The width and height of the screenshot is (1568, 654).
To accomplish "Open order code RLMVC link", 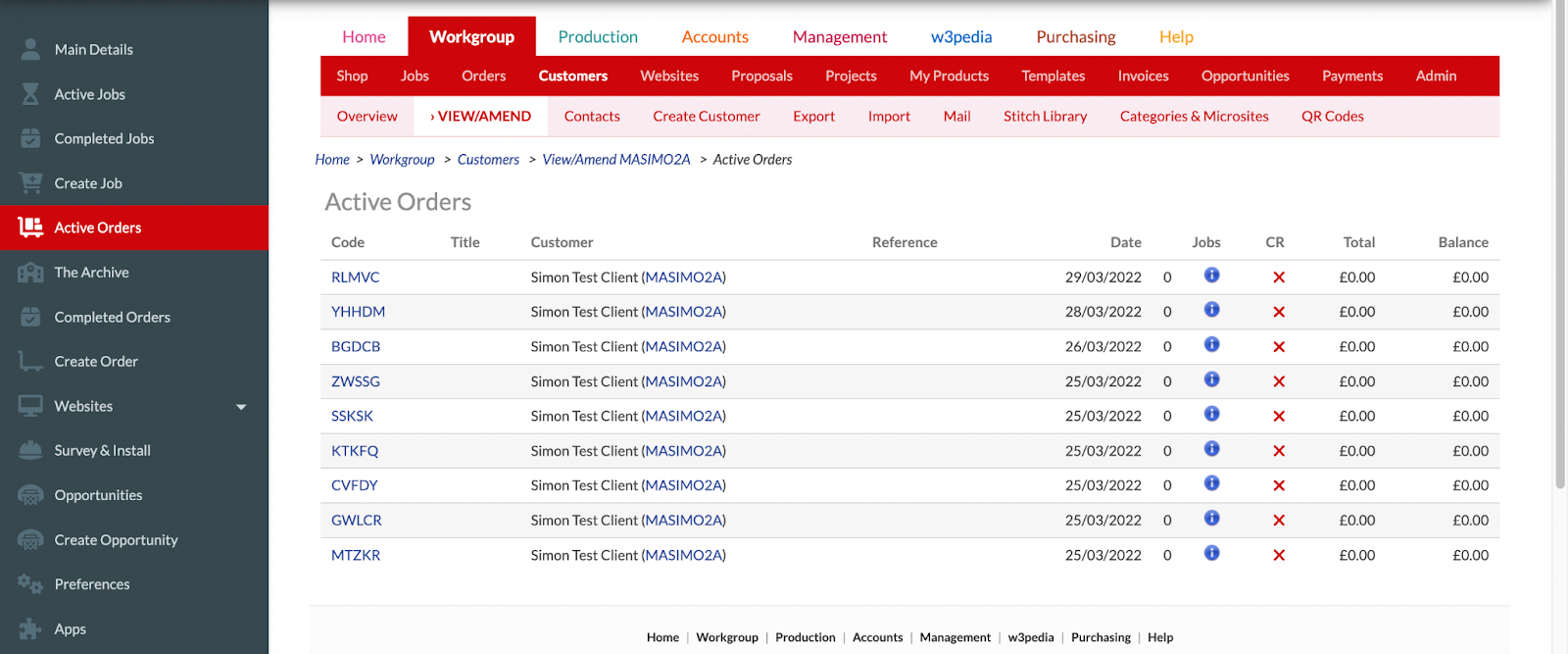I will pyautogui.click(x=355, y=277).
